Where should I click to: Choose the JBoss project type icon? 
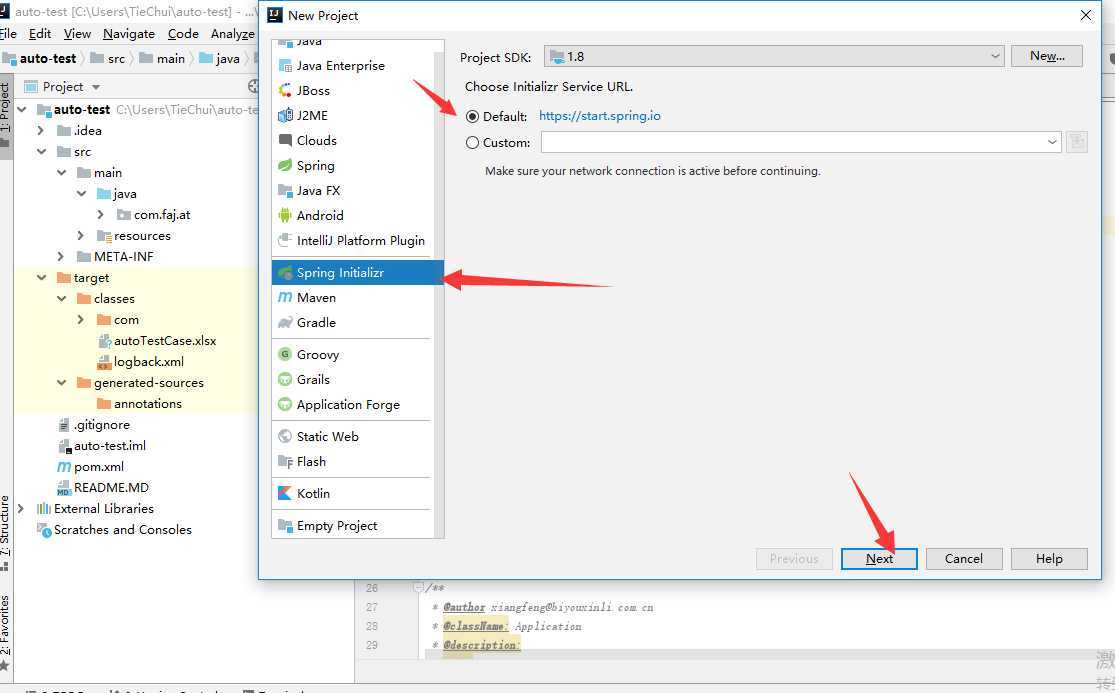click(285, 91)
